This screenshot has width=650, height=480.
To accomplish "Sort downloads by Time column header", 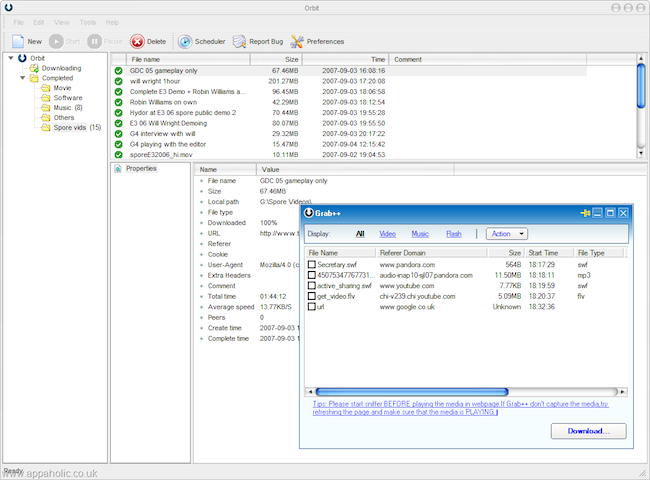I will point(346,60).
